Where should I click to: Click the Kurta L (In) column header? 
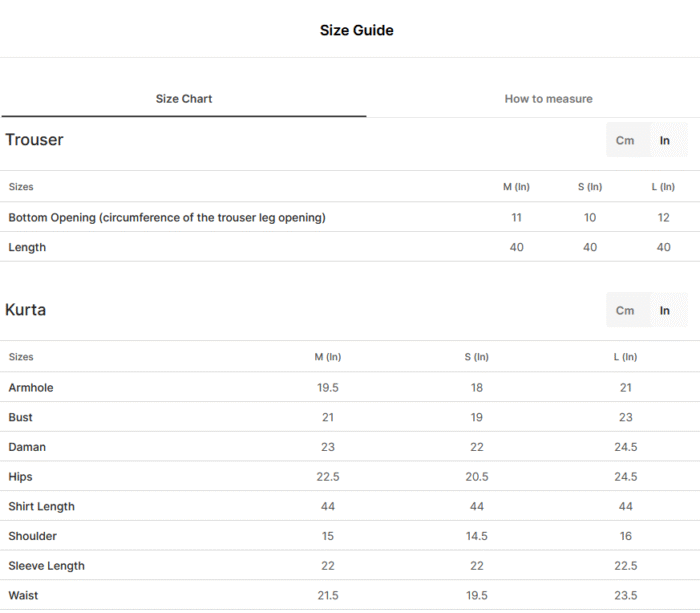625,357
